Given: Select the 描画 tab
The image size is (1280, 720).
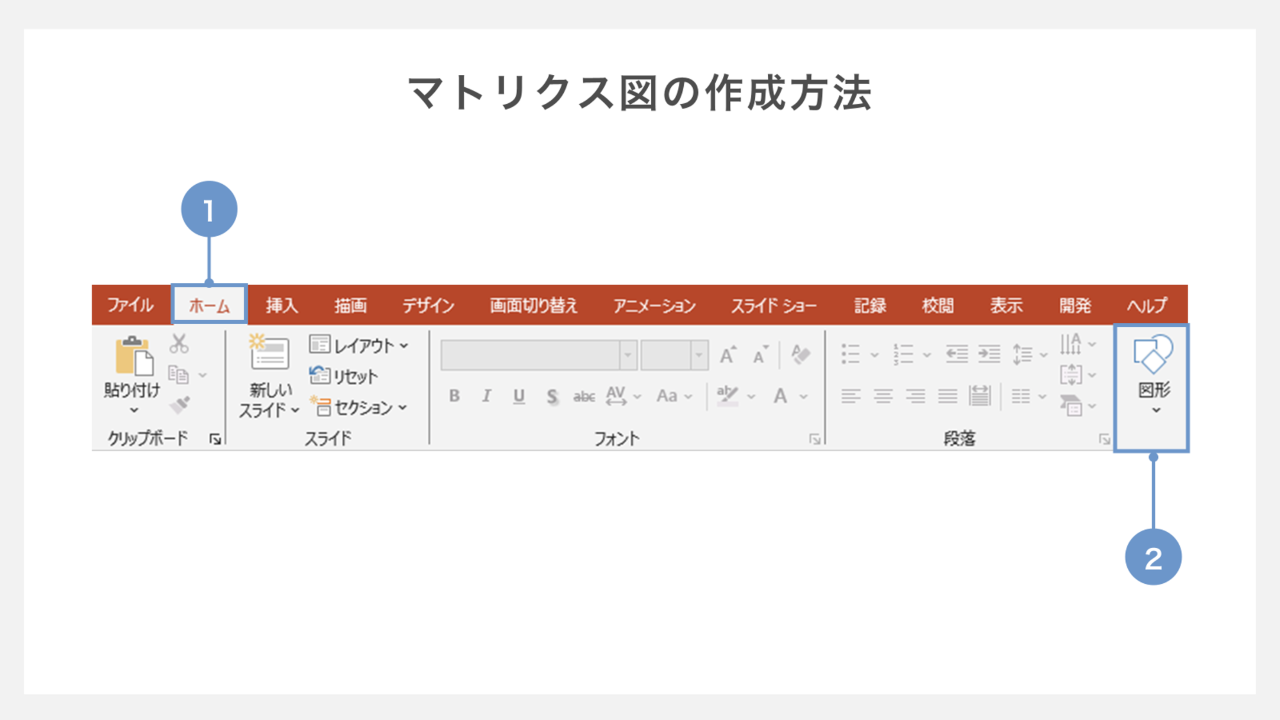Looking at the screenshot, I should pyautogui.click(x=351, y=305).
